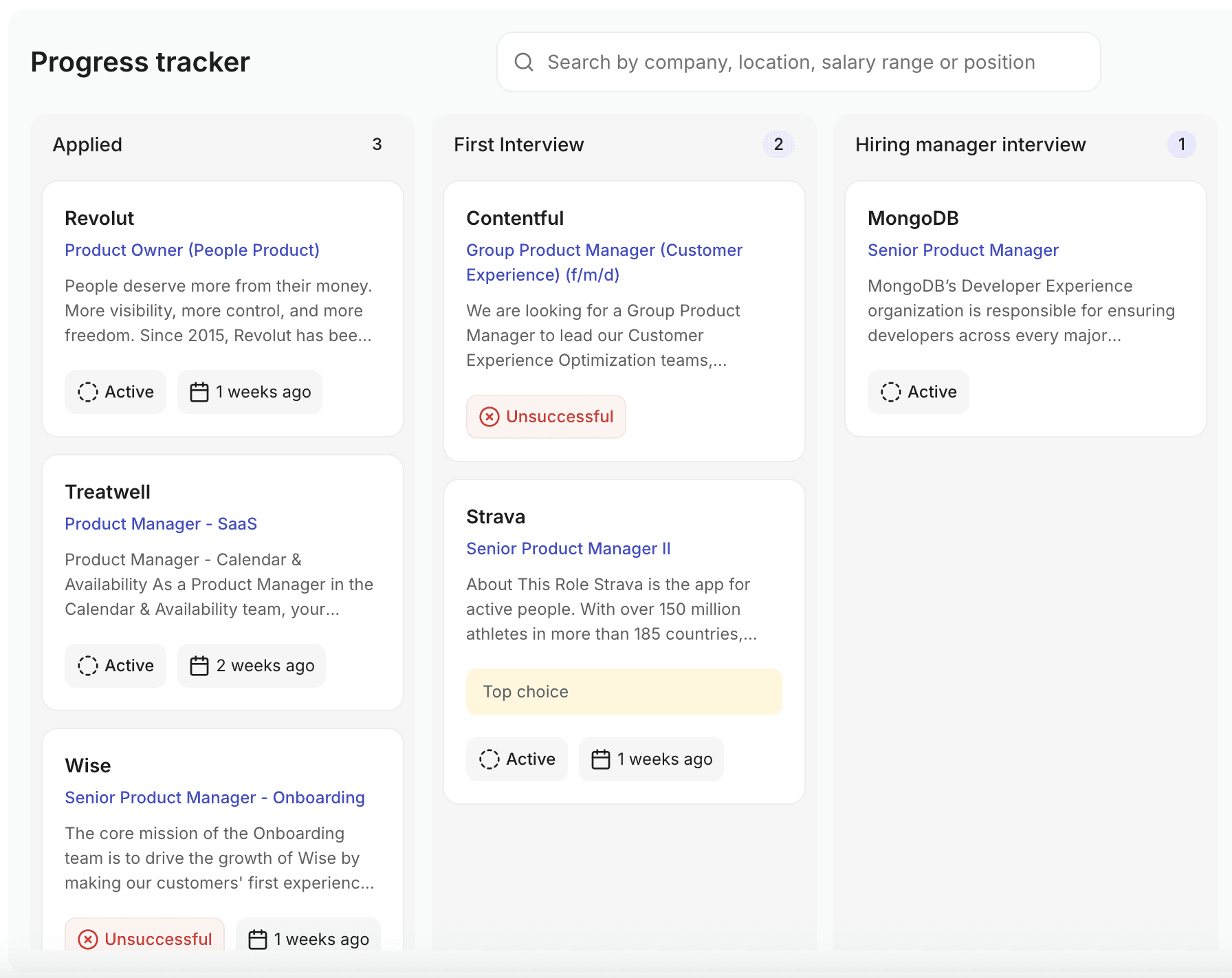The width and height of the screenshot is (1232, 978).
Task: Click the calendar icon on Wise card
Action: [258, 939]
